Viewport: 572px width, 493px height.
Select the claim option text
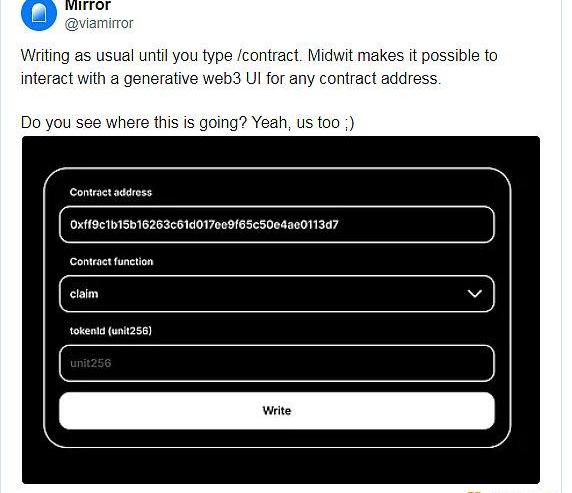[84, 294]
